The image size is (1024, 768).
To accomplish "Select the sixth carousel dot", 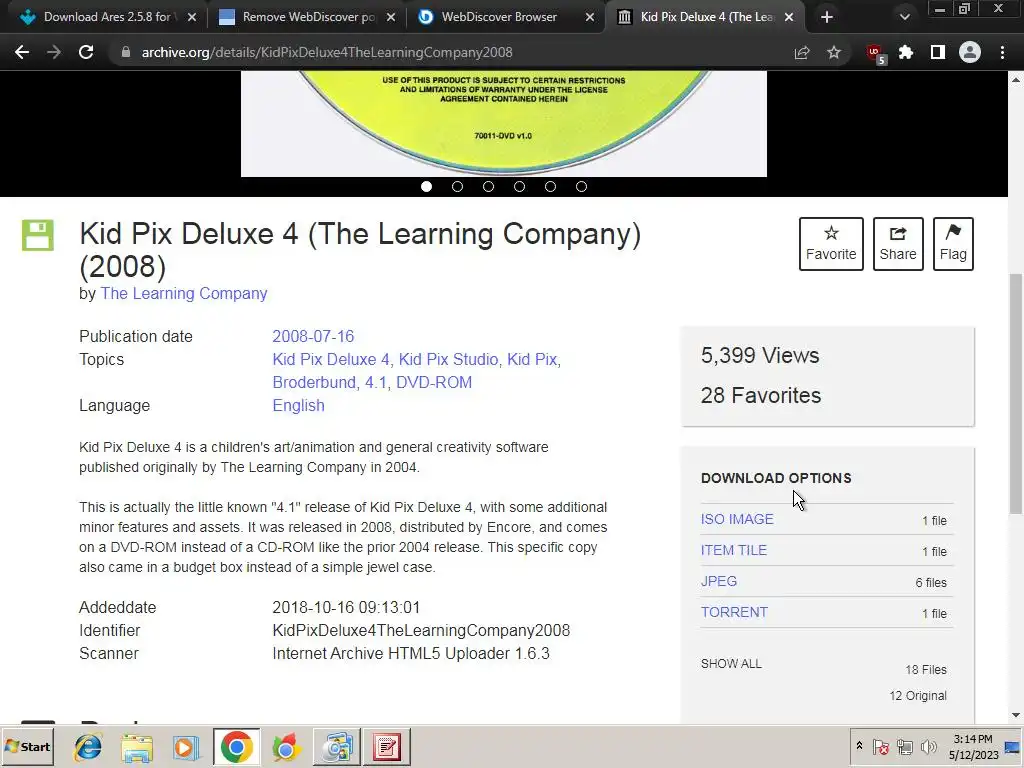I will (581, 187).
